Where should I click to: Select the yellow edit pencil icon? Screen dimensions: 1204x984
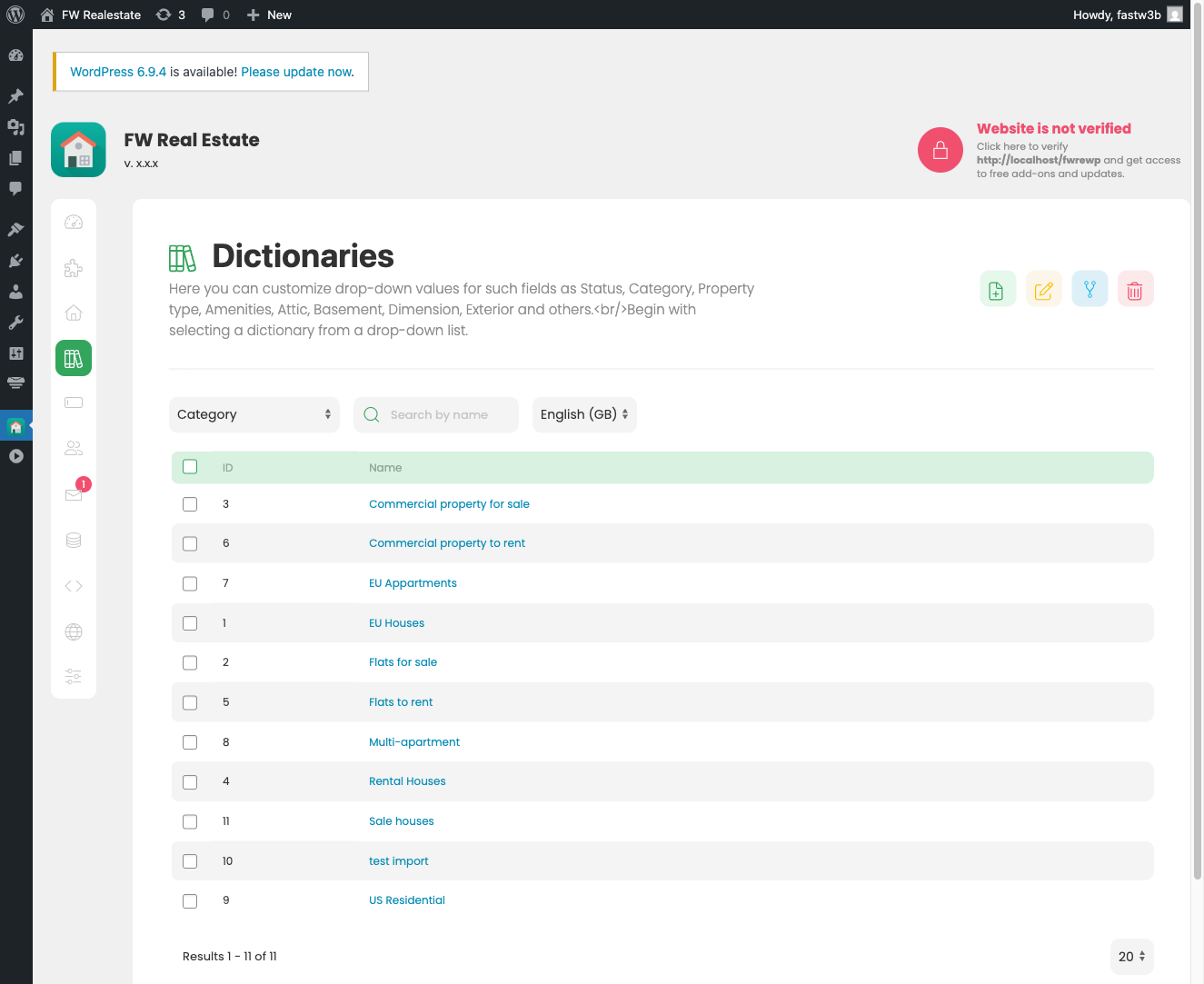point(1043,288)
